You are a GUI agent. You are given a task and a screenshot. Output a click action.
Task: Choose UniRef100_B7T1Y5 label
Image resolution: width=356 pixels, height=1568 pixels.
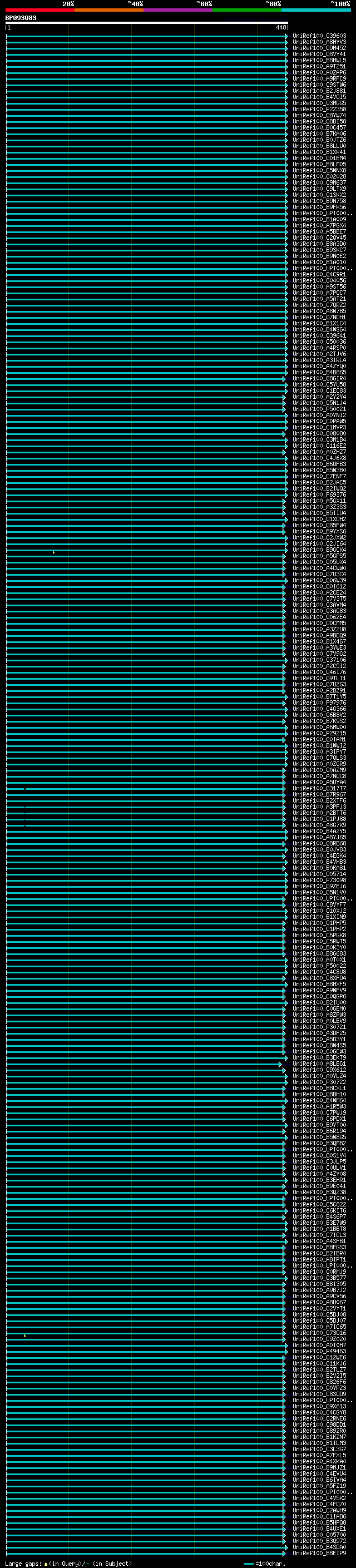[x=319, y=696]
